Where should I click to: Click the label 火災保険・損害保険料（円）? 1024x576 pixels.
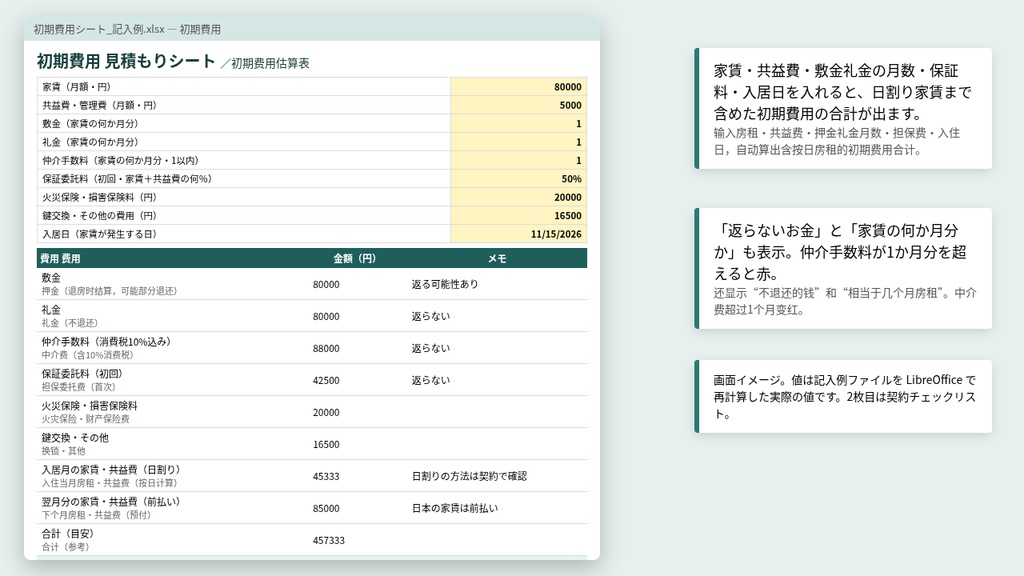(99, 197)
